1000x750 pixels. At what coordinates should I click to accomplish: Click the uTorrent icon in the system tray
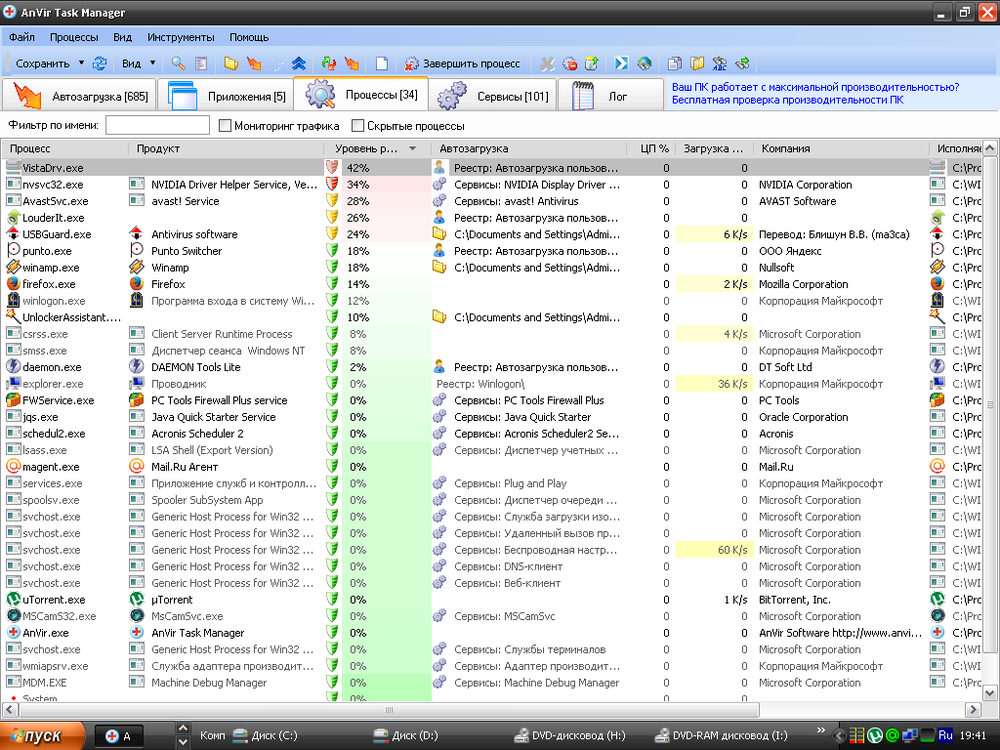[x=875, y=735]
